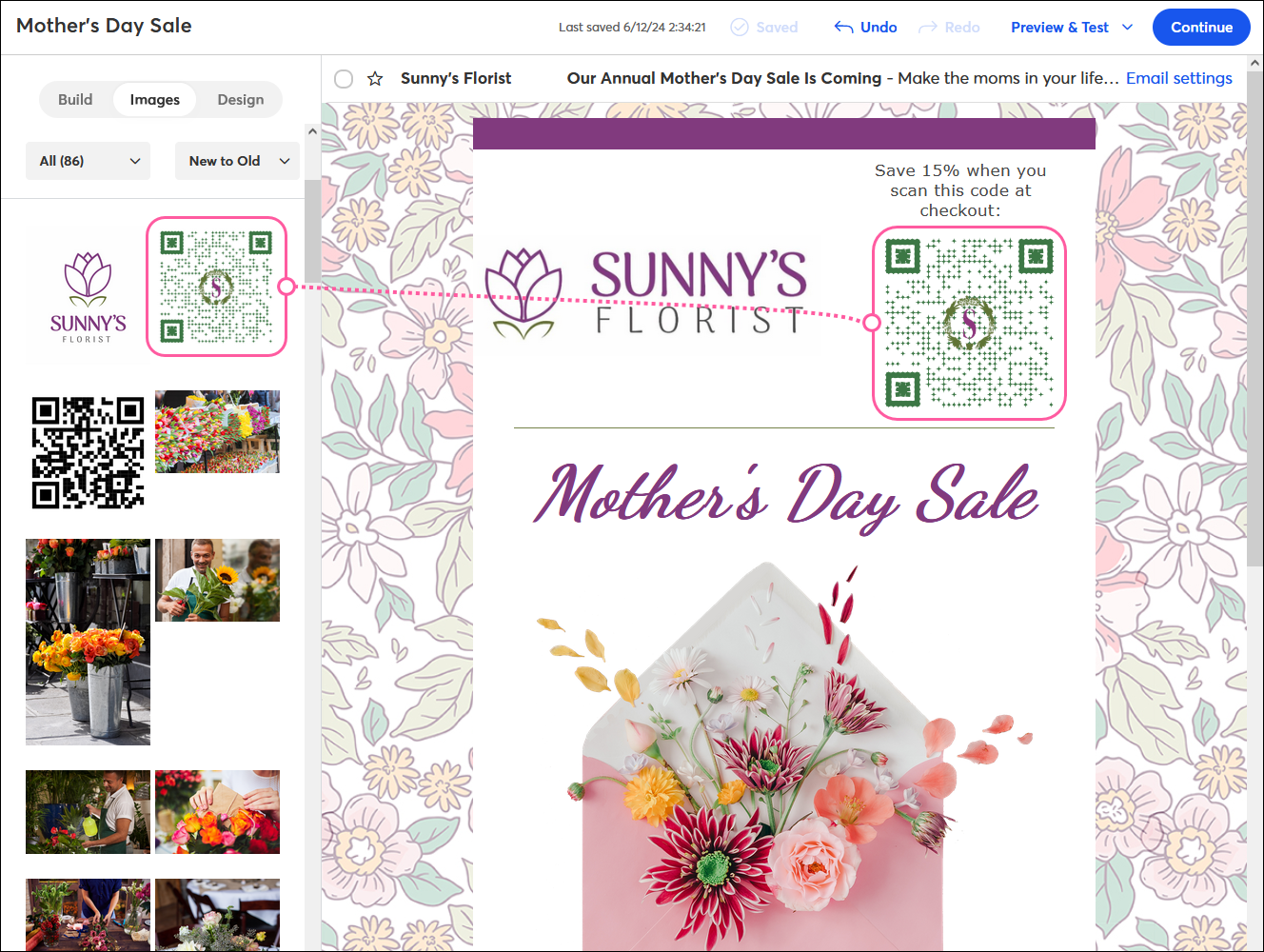Pick the colorful flower market thumbnail

(217, 431)
